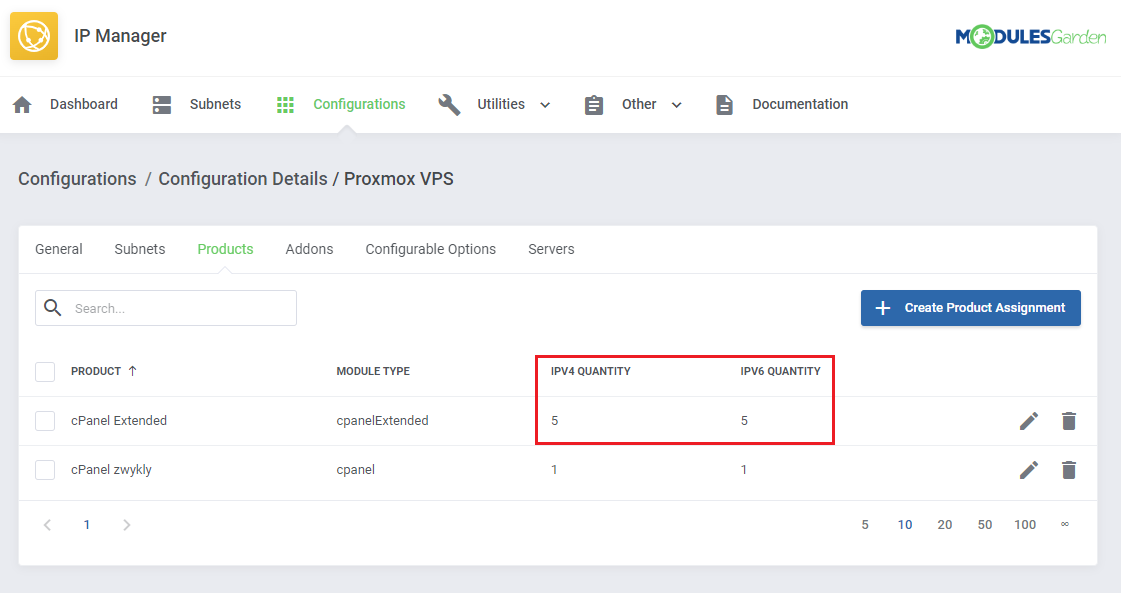
Task: Delete the cPanel Extended assignment
Action: click(x=1069, y=421)
